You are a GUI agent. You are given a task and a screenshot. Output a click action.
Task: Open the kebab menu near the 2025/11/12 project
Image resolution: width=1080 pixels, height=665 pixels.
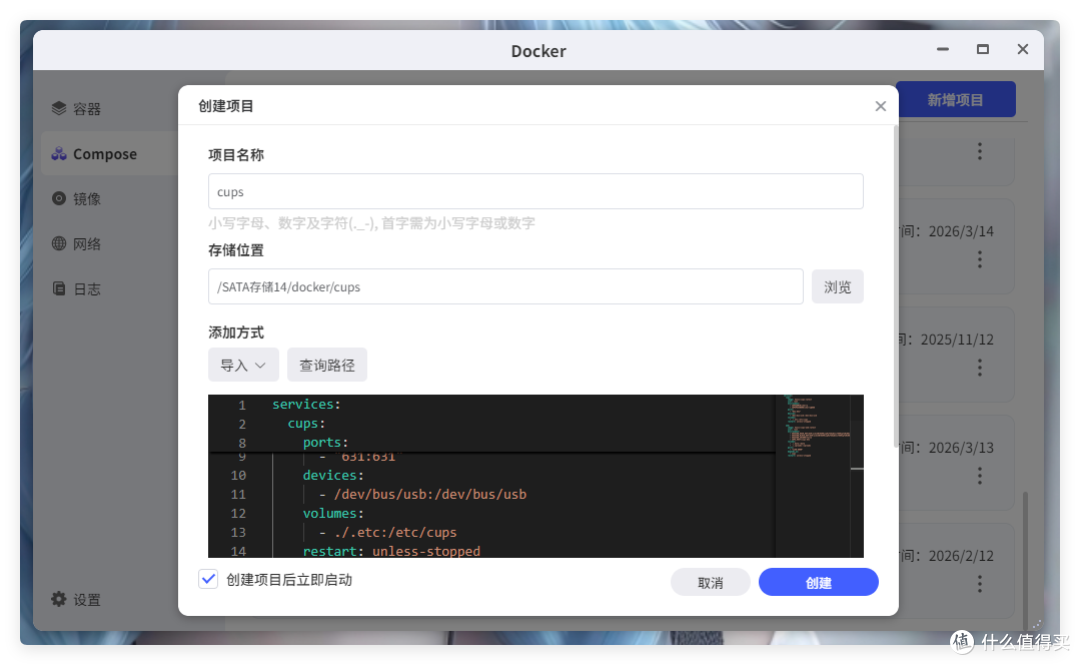[979, 367]
